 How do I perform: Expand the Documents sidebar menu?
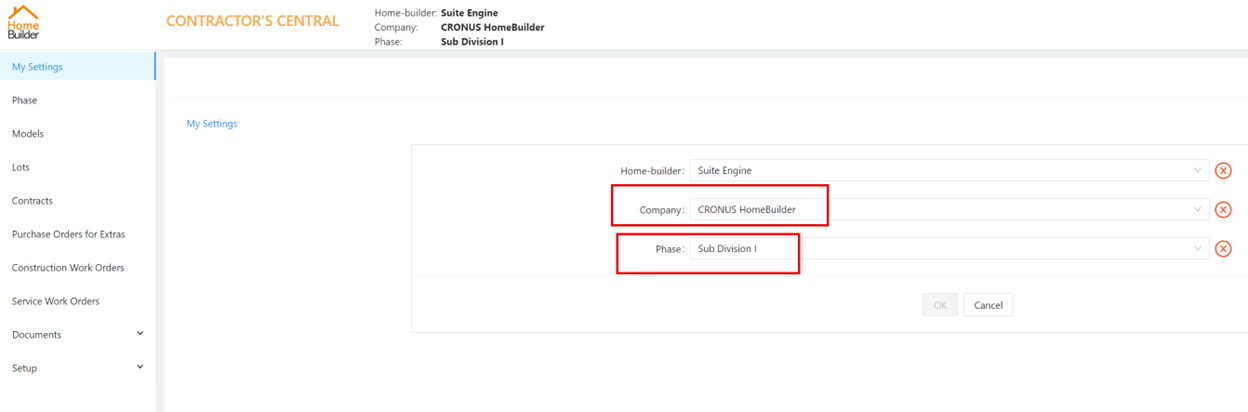click(78, 335)
